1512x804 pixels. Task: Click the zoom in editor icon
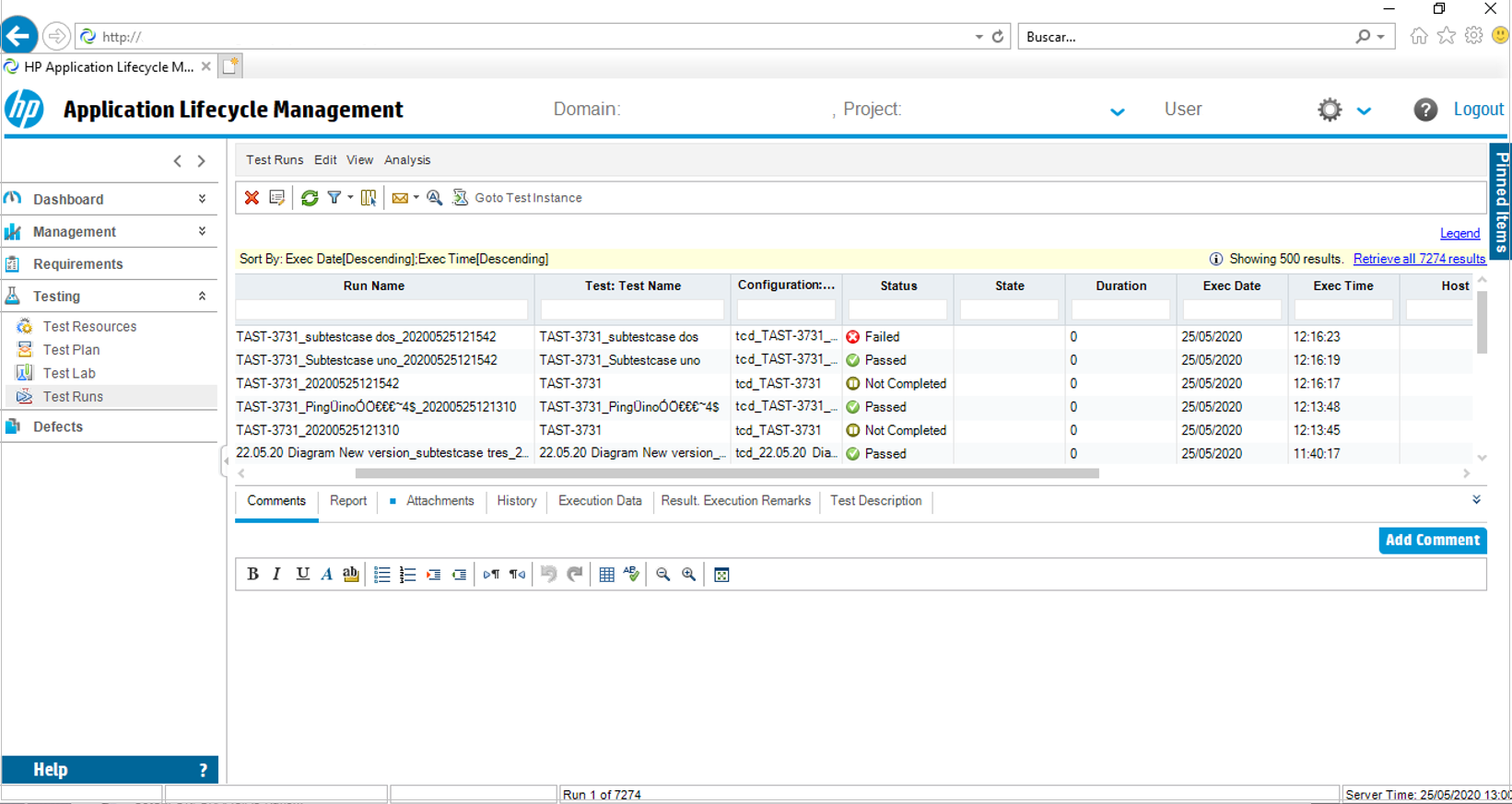(x=688, y=575)
